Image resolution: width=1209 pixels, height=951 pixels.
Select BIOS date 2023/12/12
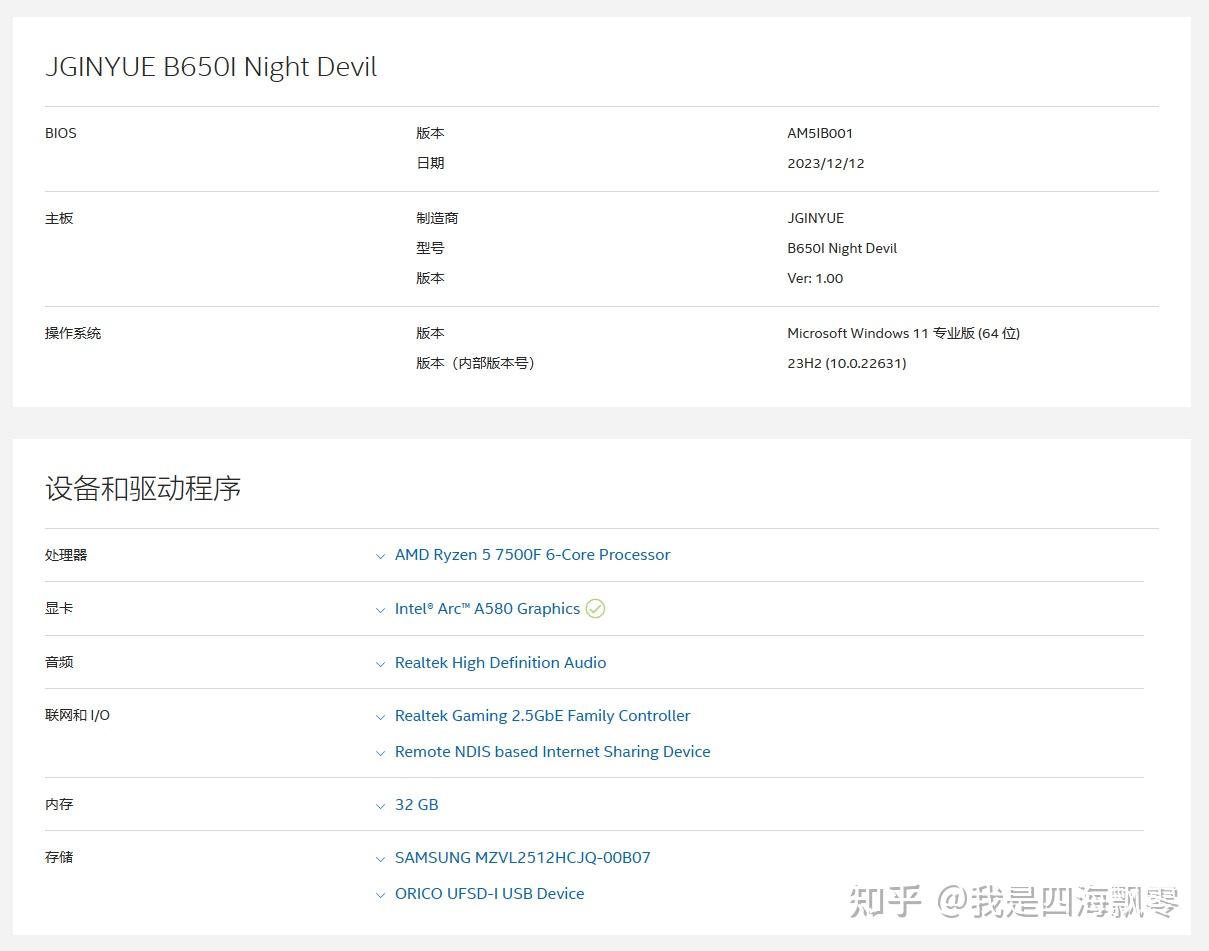coord(826,163)
